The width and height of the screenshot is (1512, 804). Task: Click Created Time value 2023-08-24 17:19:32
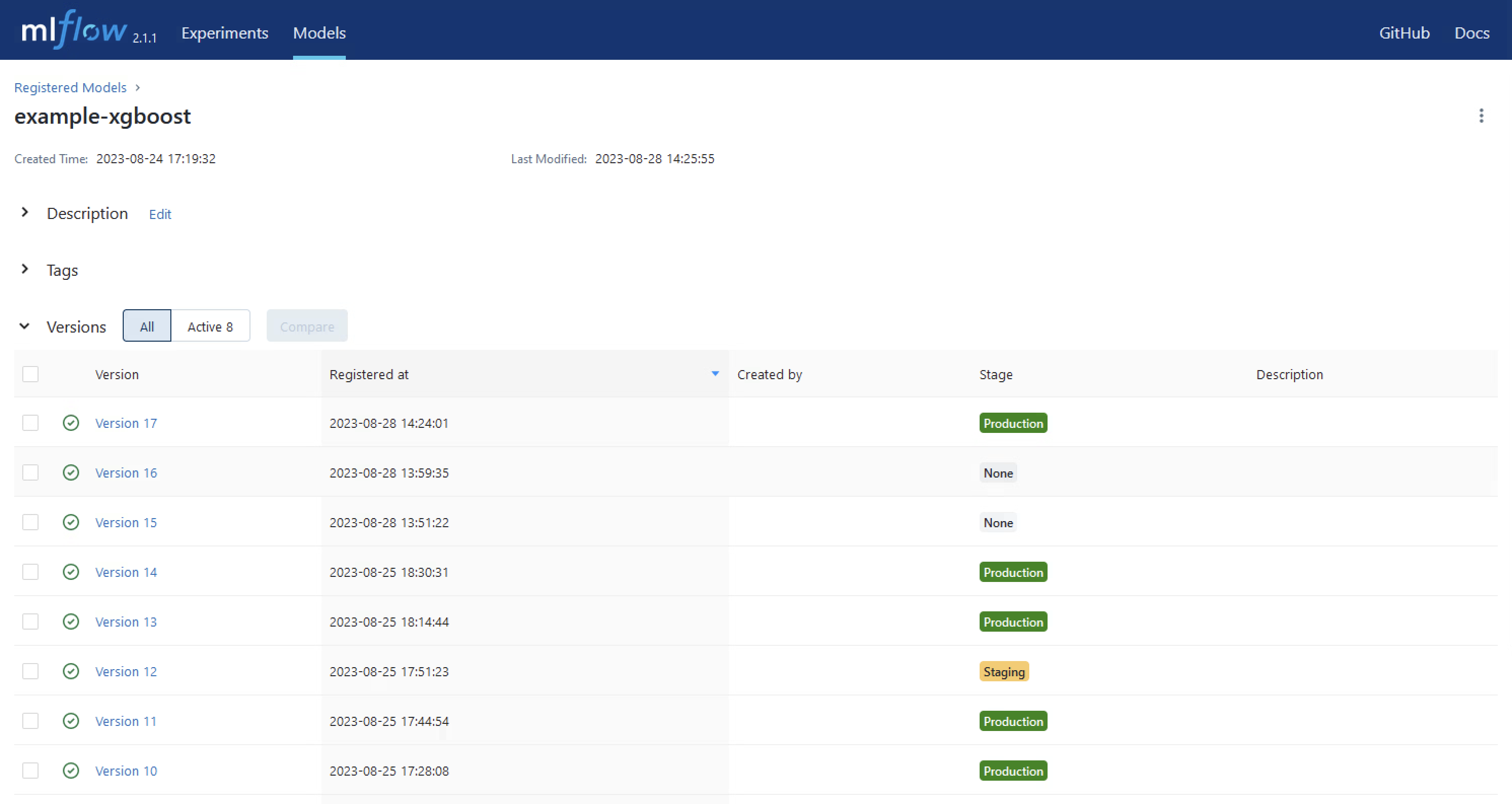[x=156, y=159]
